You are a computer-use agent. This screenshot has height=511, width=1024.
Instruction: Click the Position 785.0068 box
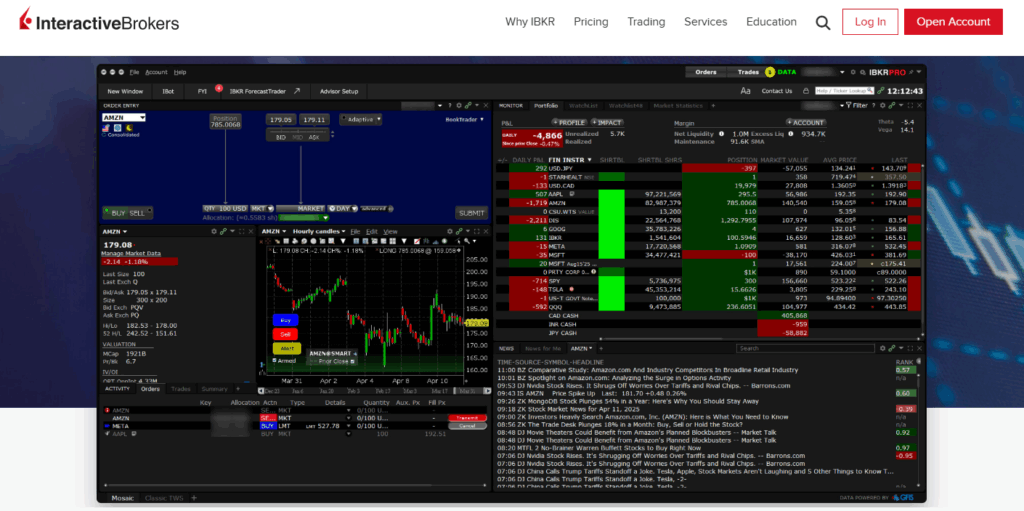pos(225,121)
